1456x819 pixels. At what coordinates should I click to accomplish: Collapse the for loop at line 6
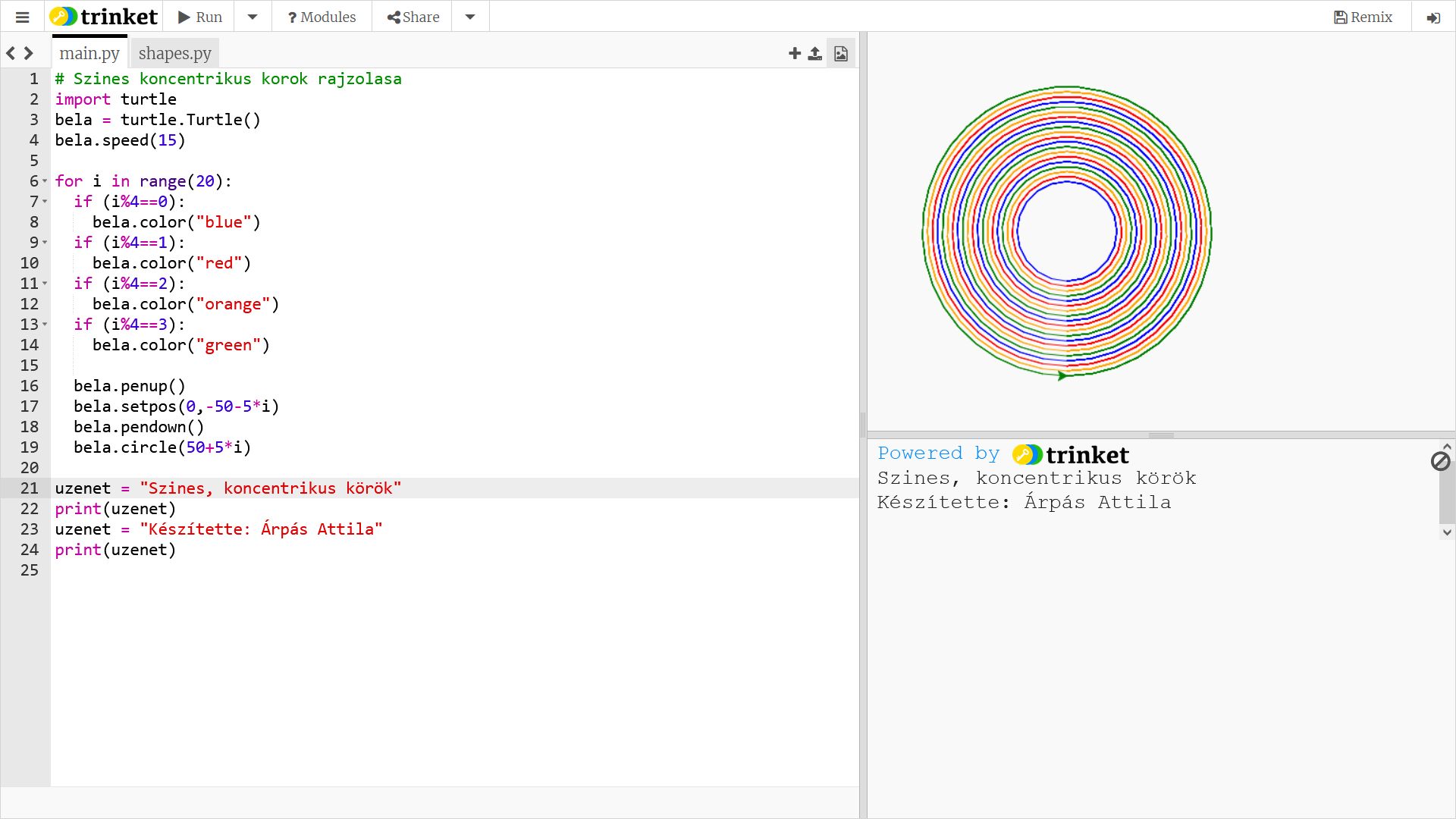pyautogui.click(x=45, y=182)
